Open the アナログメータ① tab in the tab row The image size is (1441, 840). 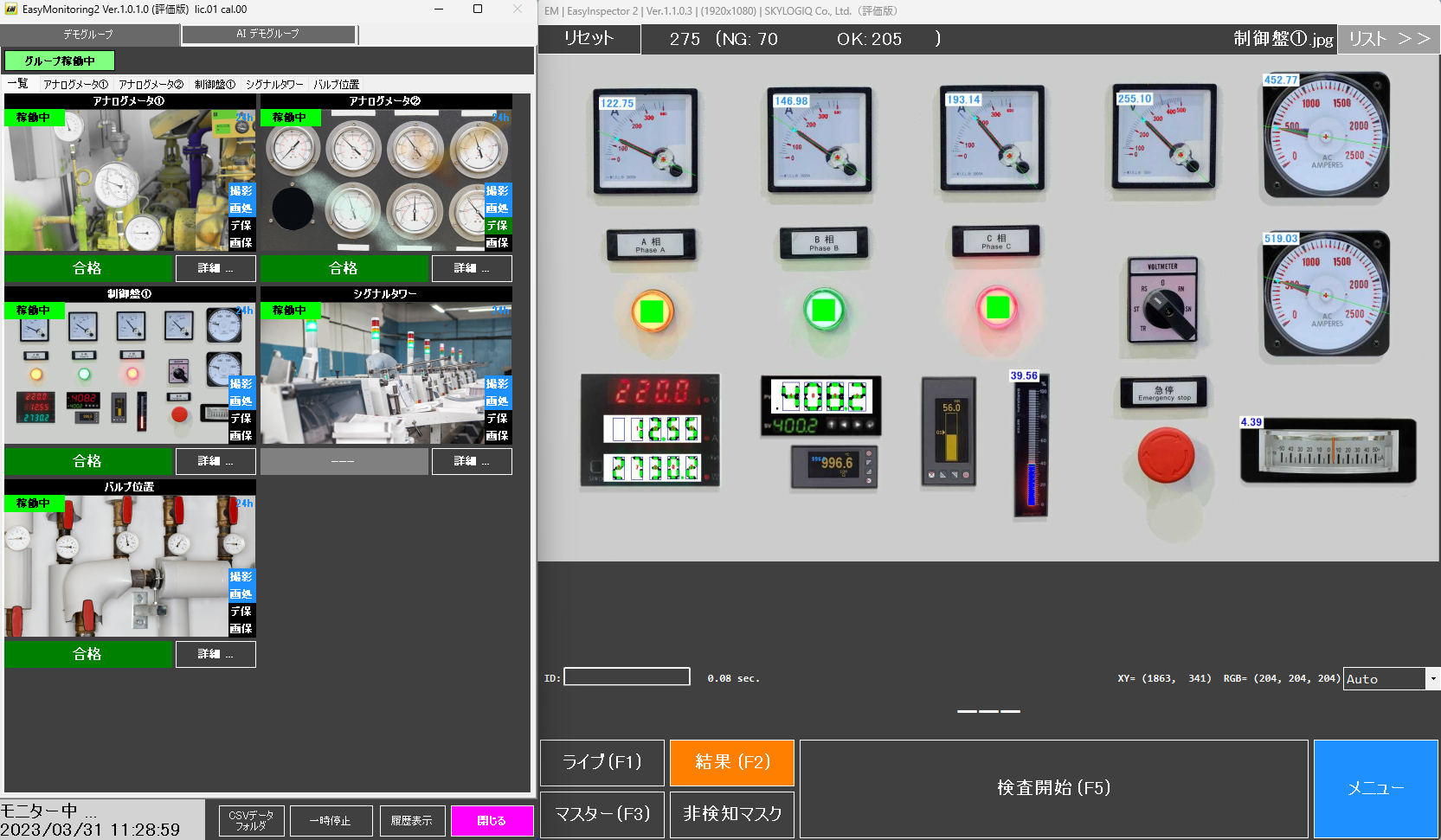coord(75,84)
